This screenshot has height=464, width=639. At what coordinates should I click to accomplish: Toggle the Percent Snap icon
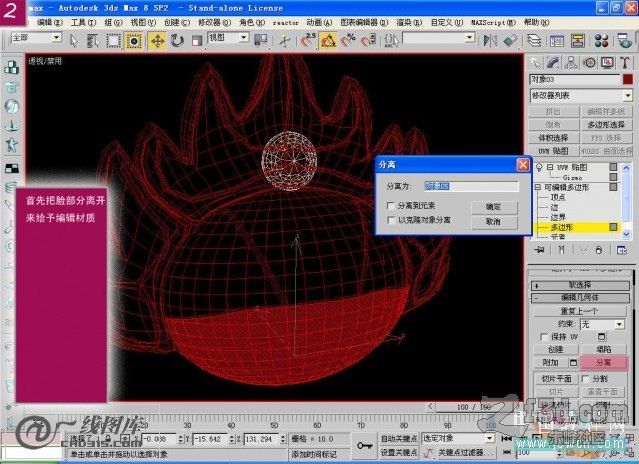[348, 40]
